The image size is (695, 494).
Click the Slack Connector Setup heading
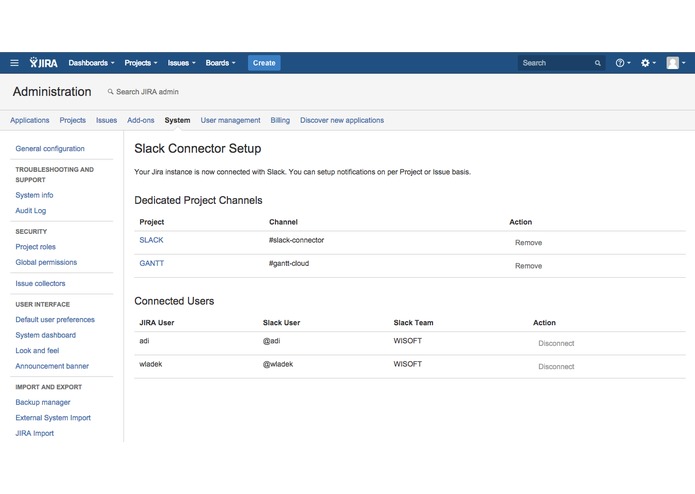pyautogui.click(x=198, y=148)
